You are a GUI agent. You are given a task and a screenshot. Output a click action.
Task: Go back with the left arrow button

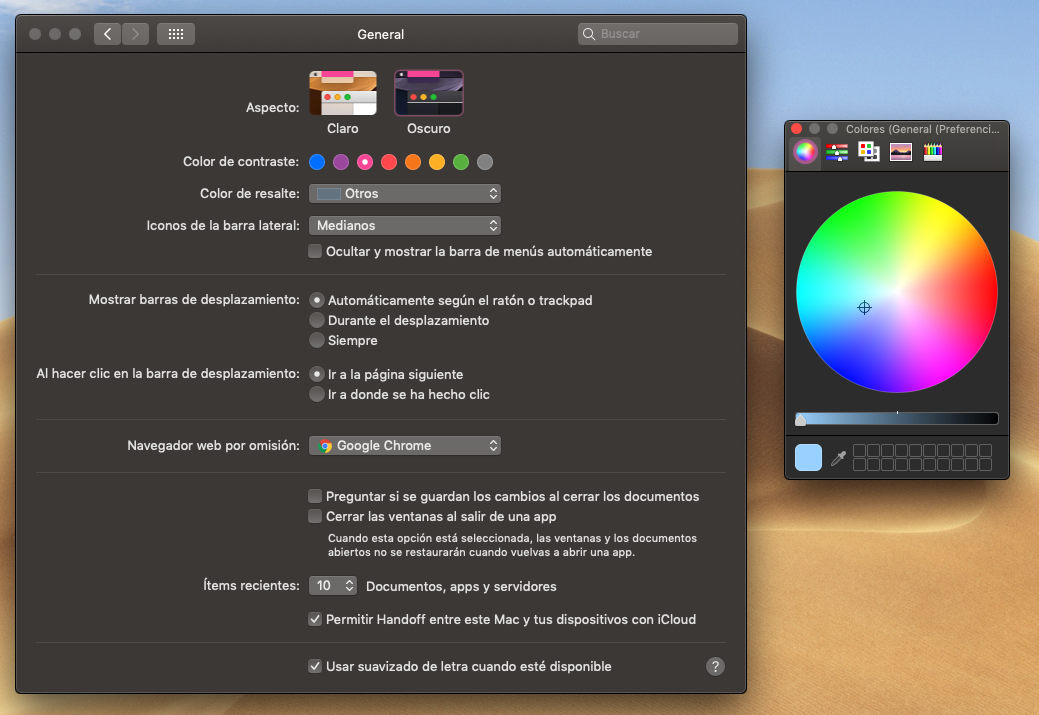(x=107, y=34)
